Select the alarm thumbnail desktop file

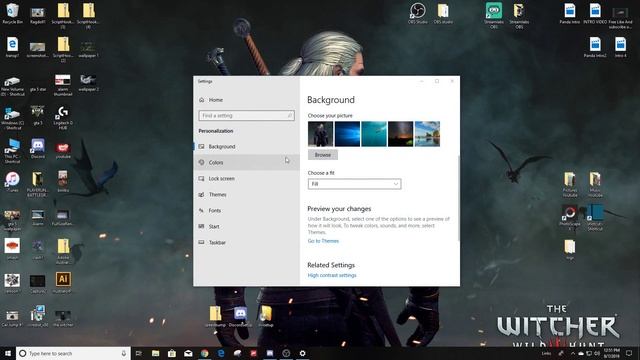tap(63, 85)
